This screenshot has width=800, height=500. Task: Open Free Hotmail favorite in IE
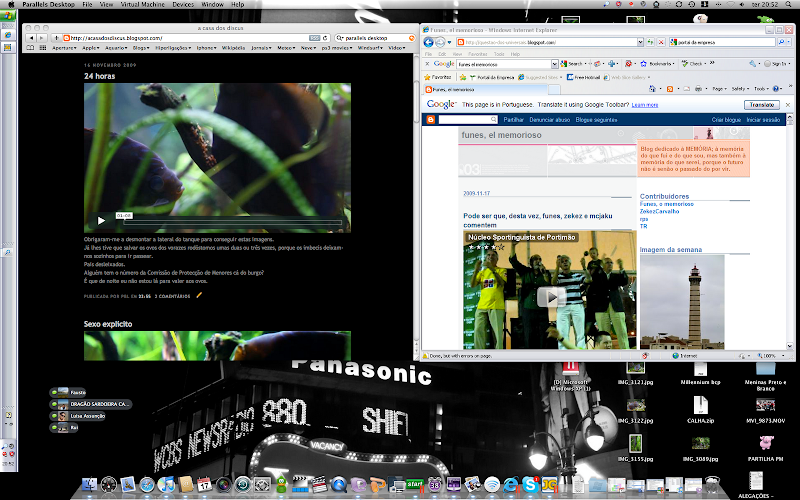[584, 78]
